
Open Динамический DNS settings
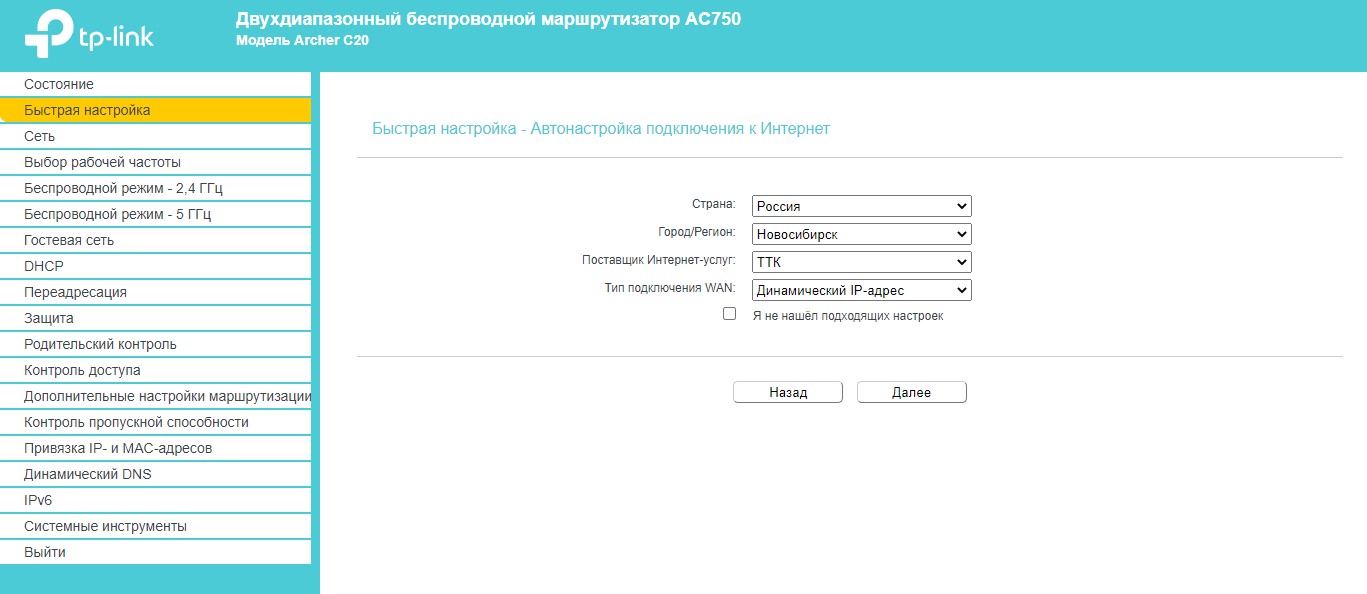click(x=155, y=474)
